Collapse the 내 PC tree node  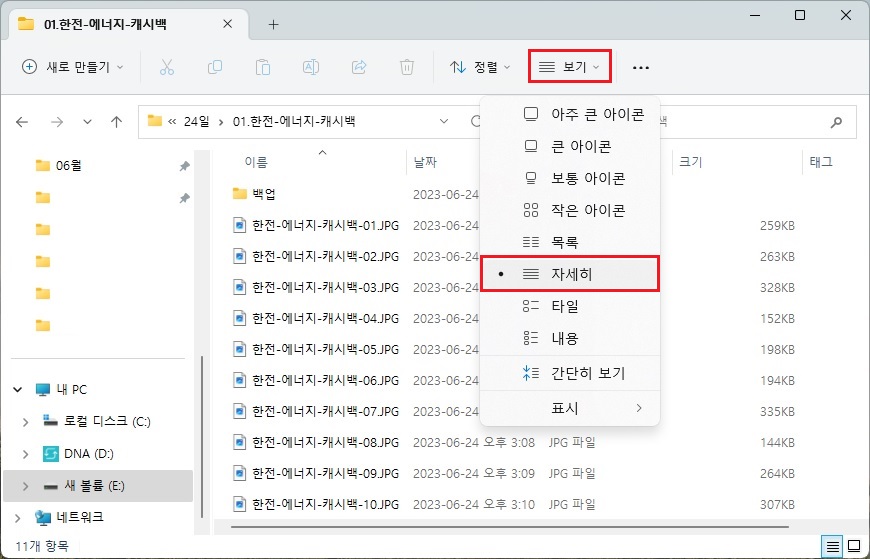coord(18,390)
